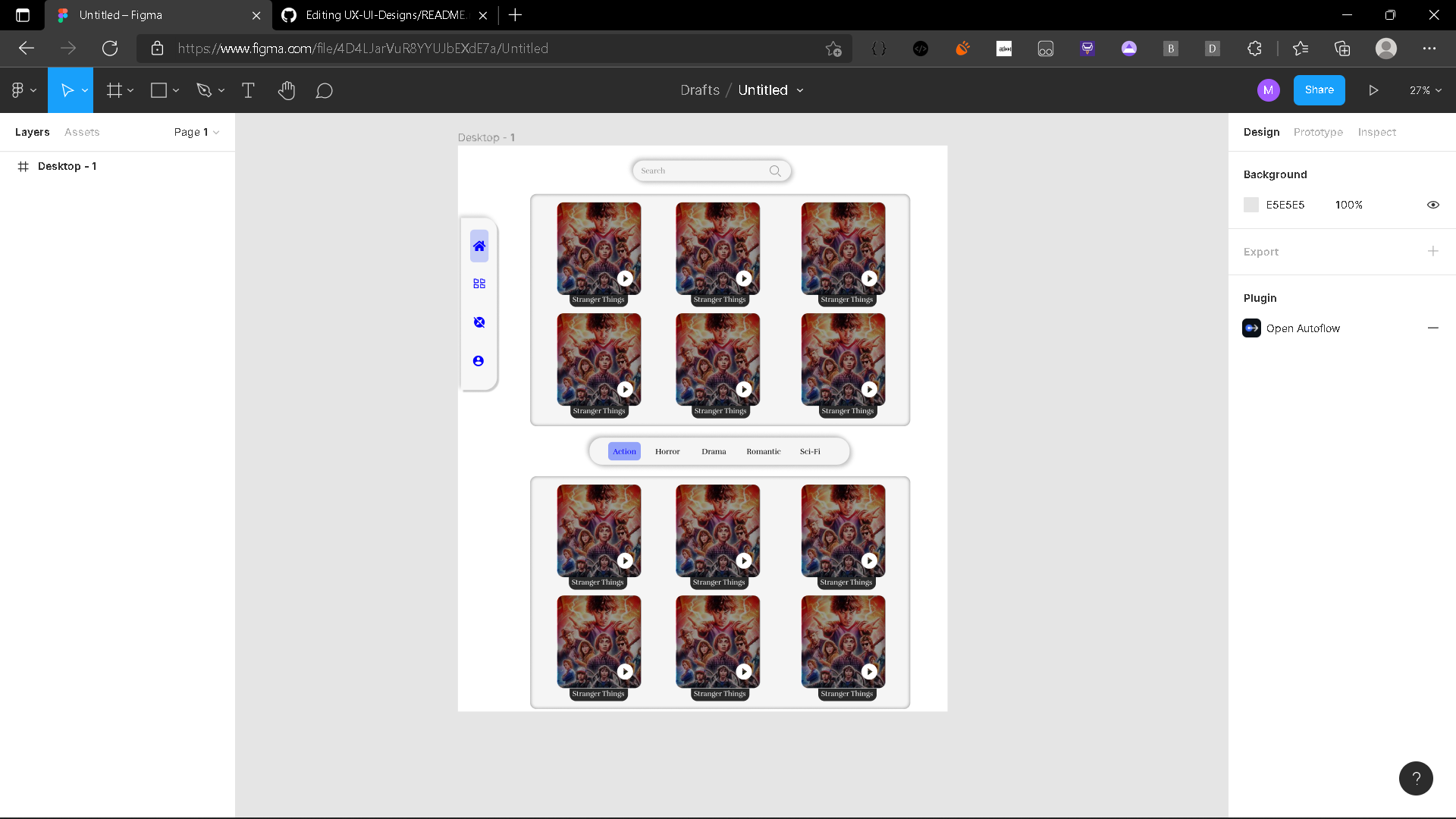
Task: Start Presentation mode
Action: pyautogui.click(x=1373, y=90)
